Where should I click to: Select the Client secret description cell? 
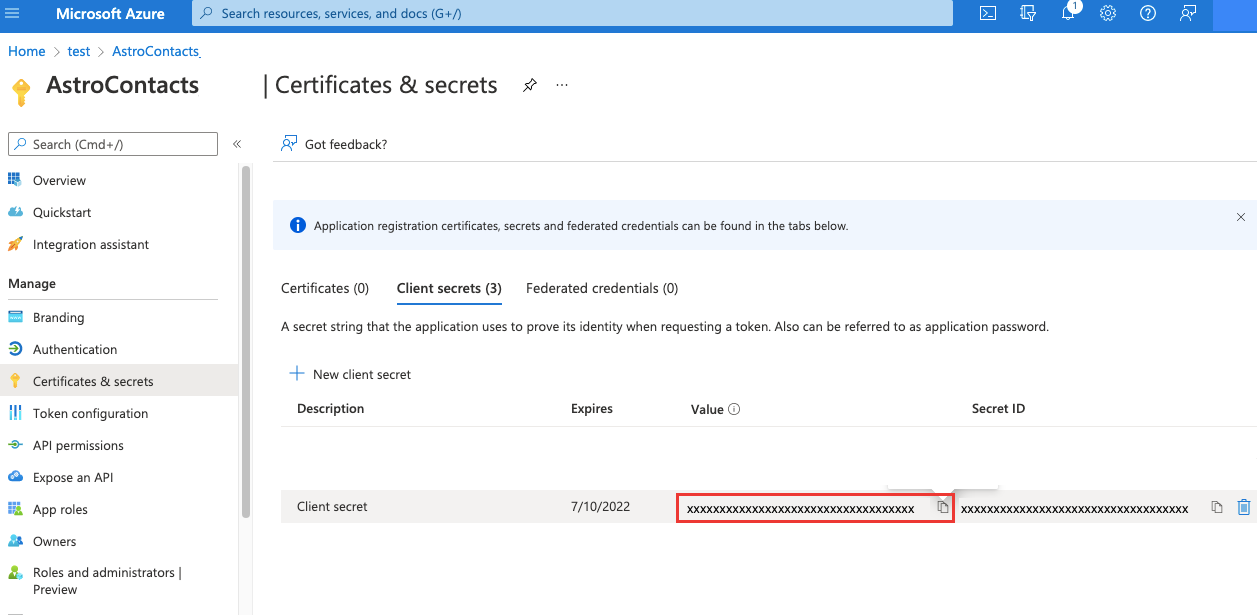[x=332, y=507]
